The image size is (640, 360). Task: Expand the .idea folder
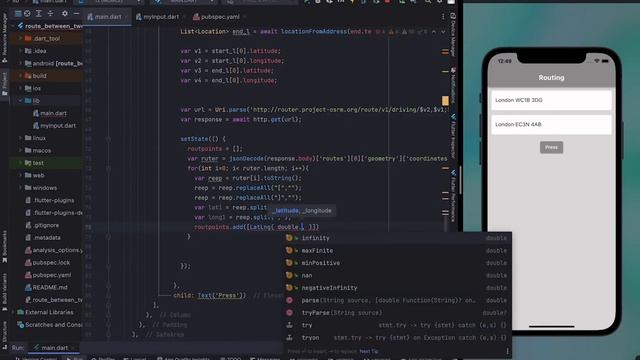[x=20, y=51]
